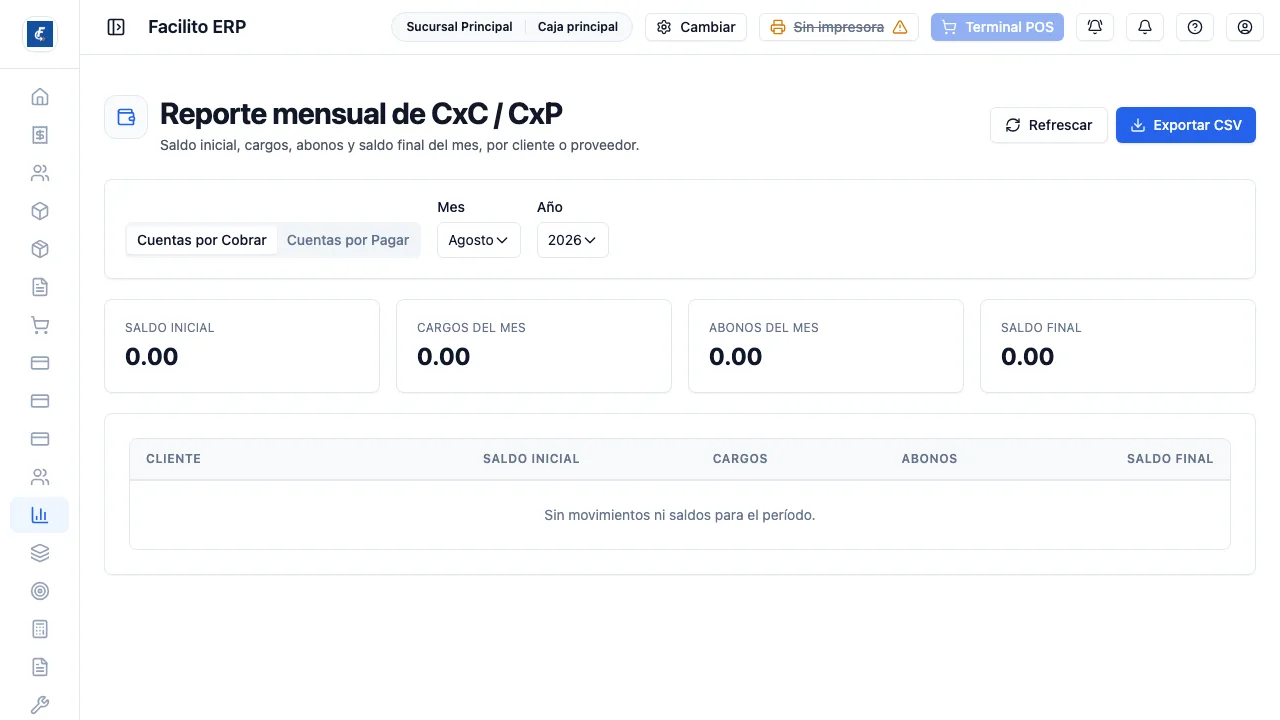
Task: Open the Año dropdown showing 2026
Action: 573,240
